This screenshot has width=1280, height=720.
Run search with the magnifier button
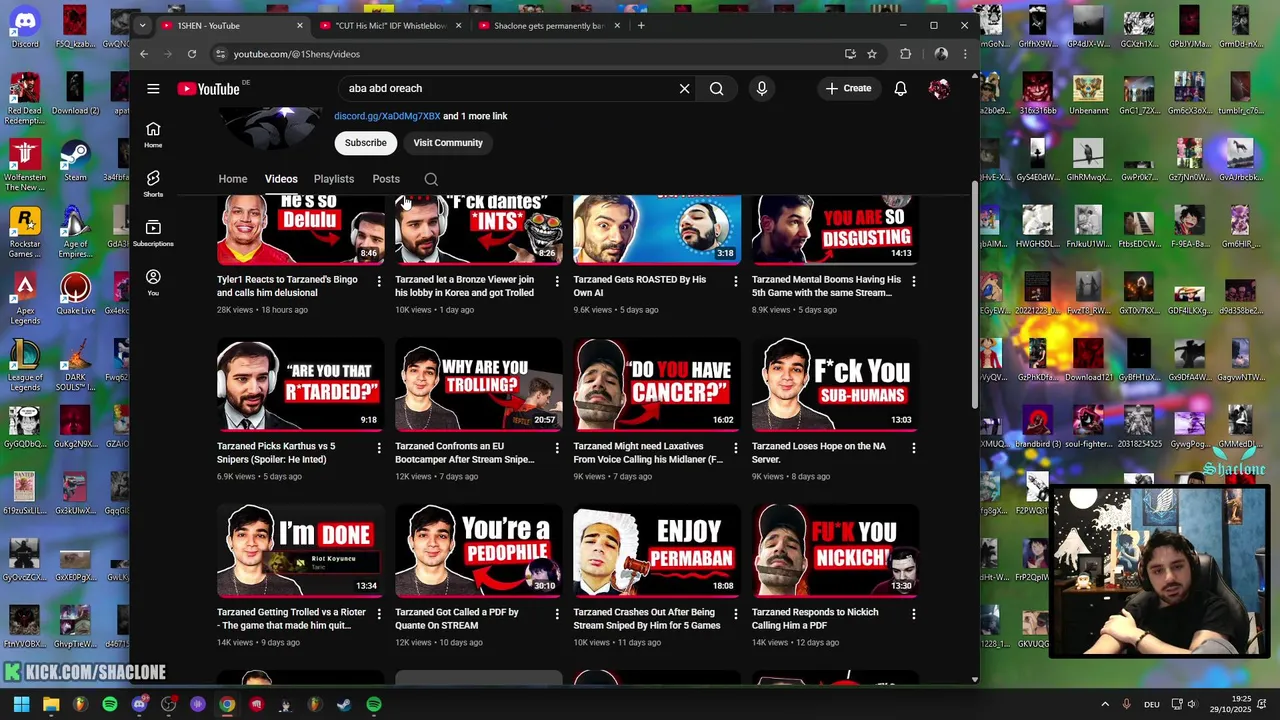[x=717, y=89]
